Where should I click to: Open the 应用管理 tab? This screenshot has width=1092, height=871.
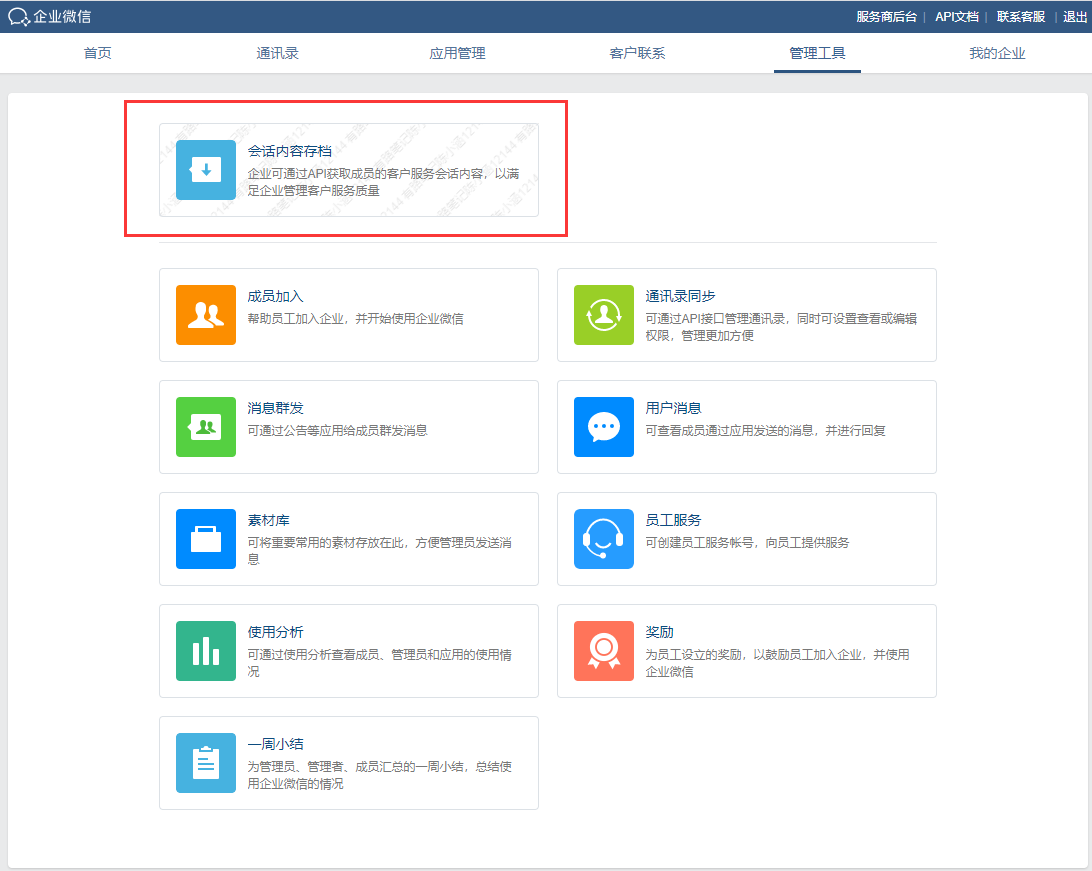[x=457, y=53]
